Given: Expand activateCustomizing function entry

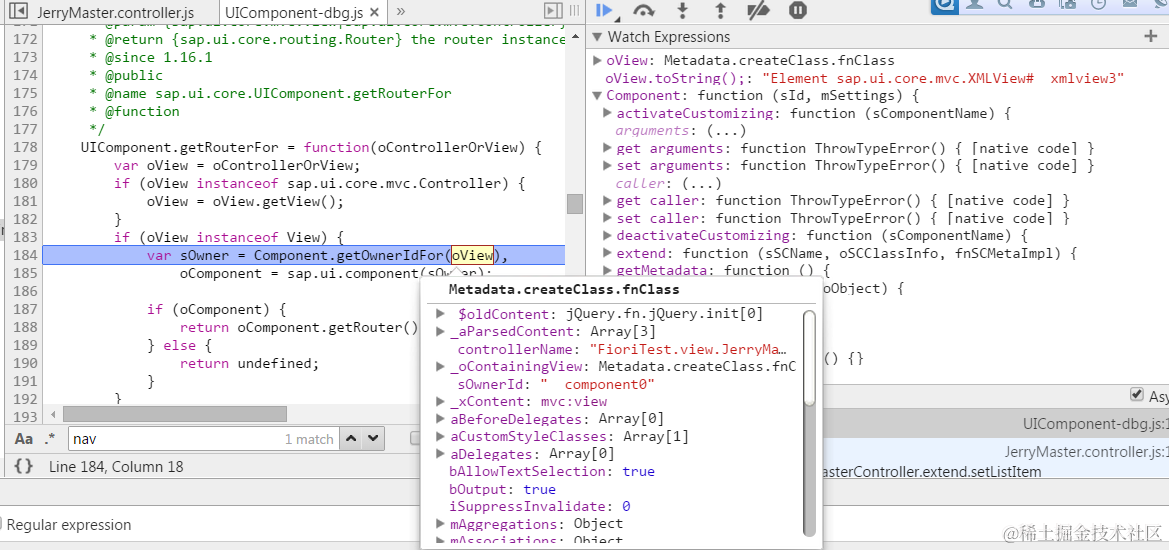Looking at the screenshot, I should pos(607,113).
